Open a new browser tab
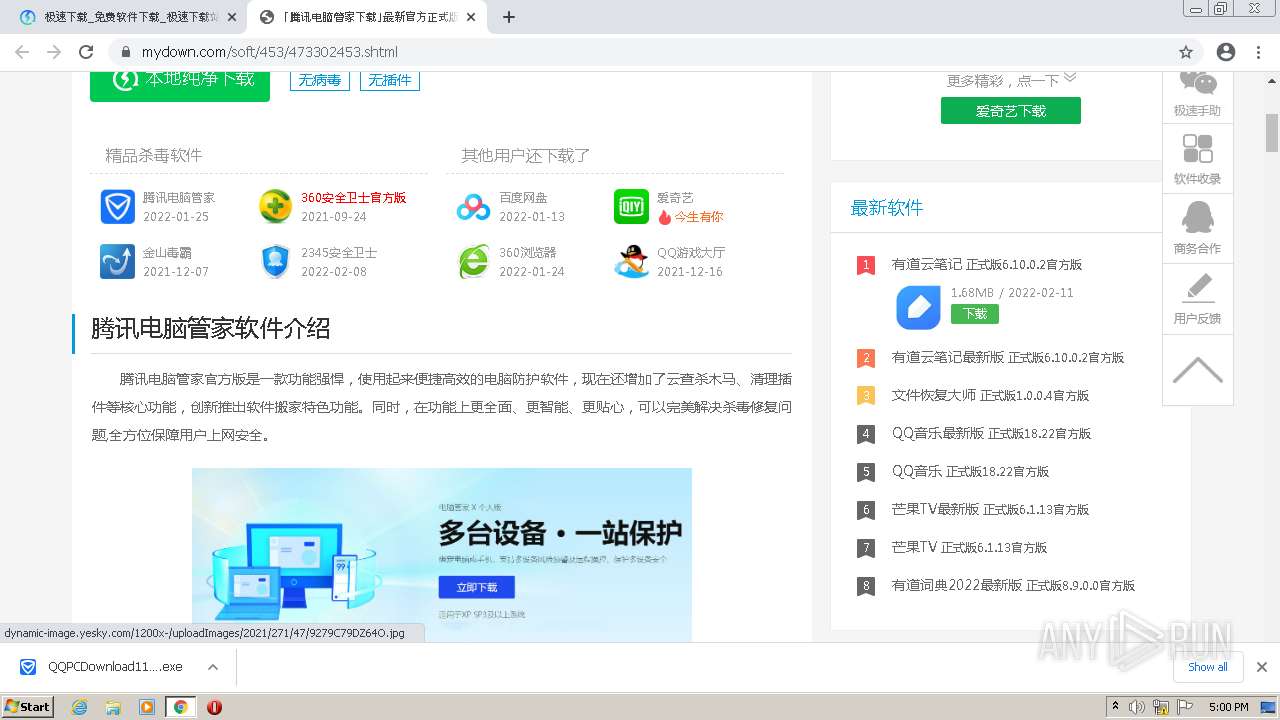The width and height of the screenshot is (1280, 720). [x=509, y=17]
